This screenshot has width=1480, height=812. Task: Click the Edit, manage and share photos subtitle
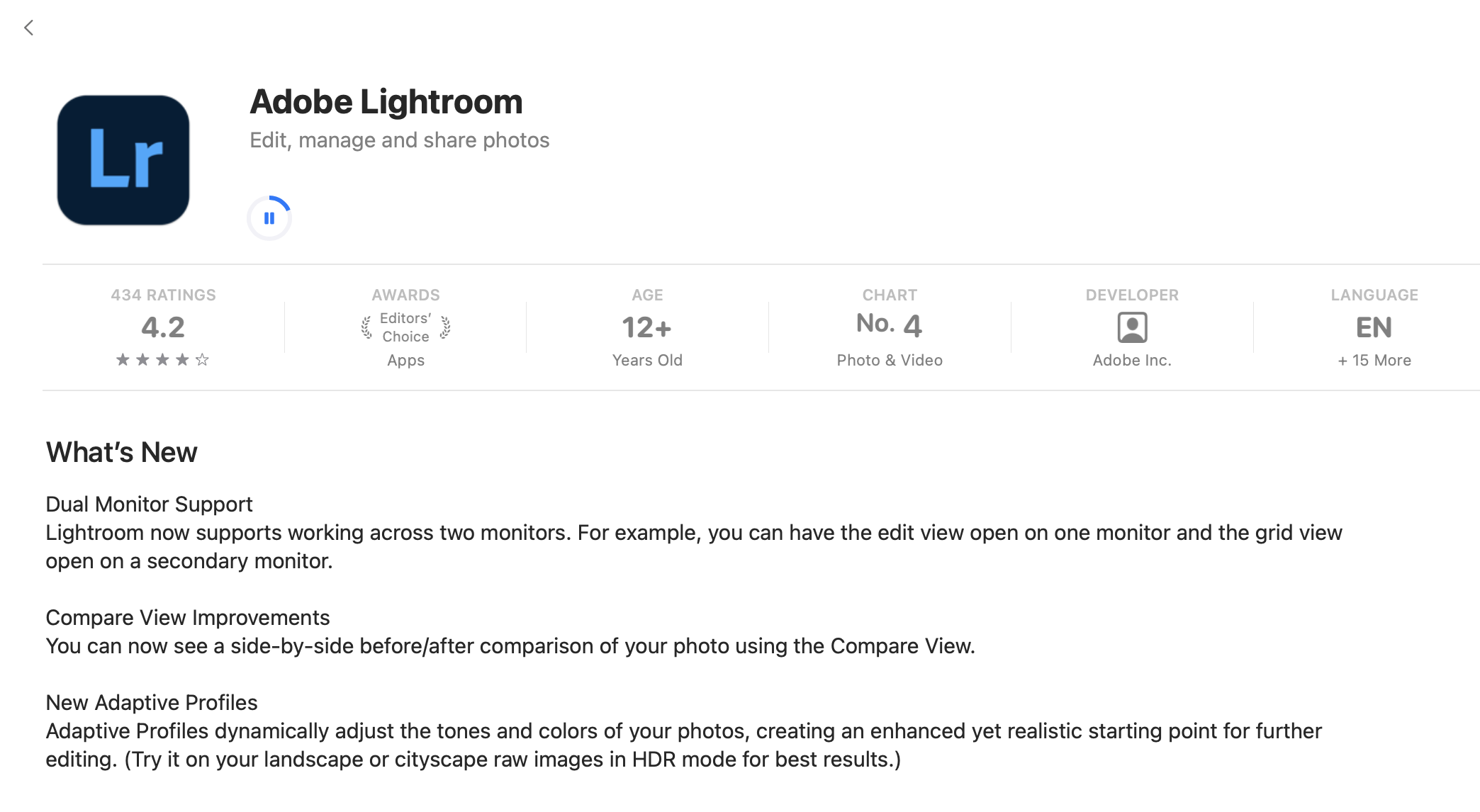[400, 140]
